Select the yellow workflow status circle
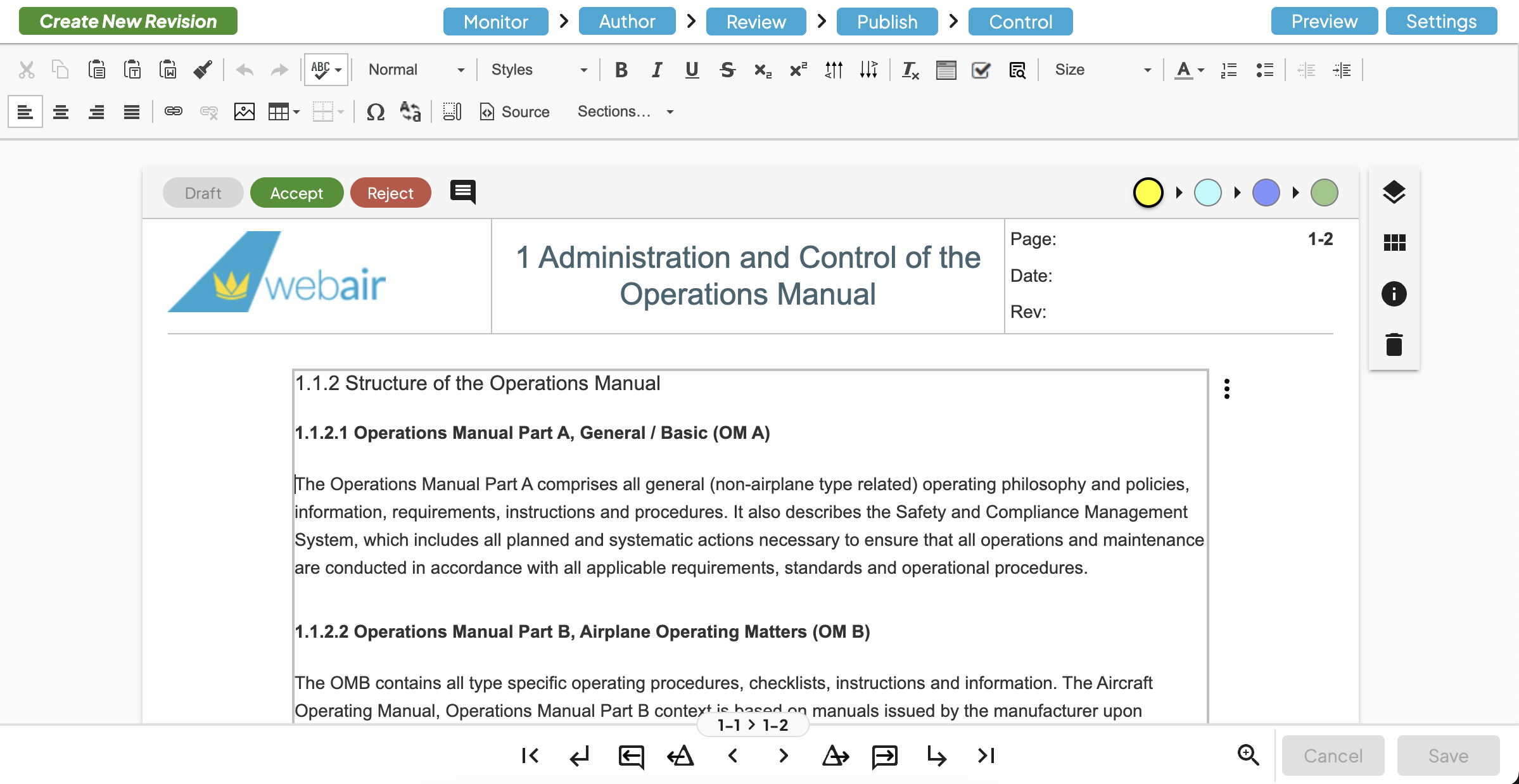This screenshot has width=1519, height=784. tap(1148, 193)
